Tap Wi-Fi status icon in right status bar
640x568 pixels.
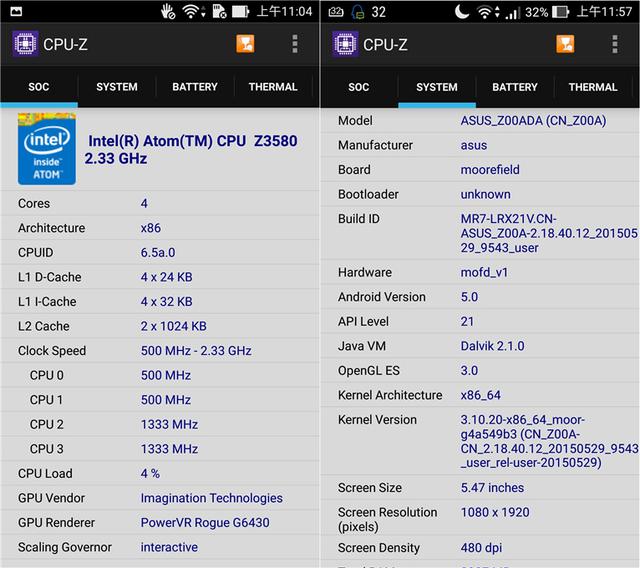[x=484, y=12]
